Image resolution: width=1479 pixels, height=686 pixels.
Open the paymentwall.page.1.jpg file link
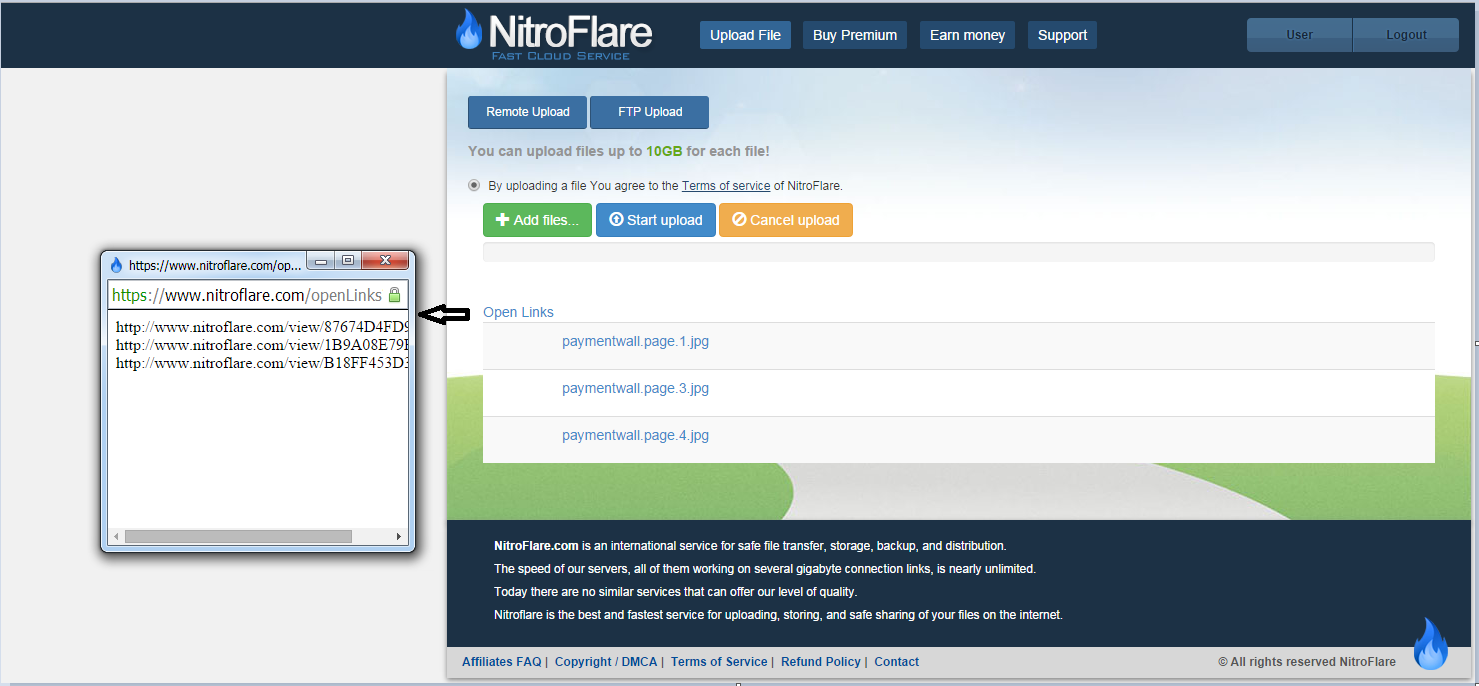point(635,341)
